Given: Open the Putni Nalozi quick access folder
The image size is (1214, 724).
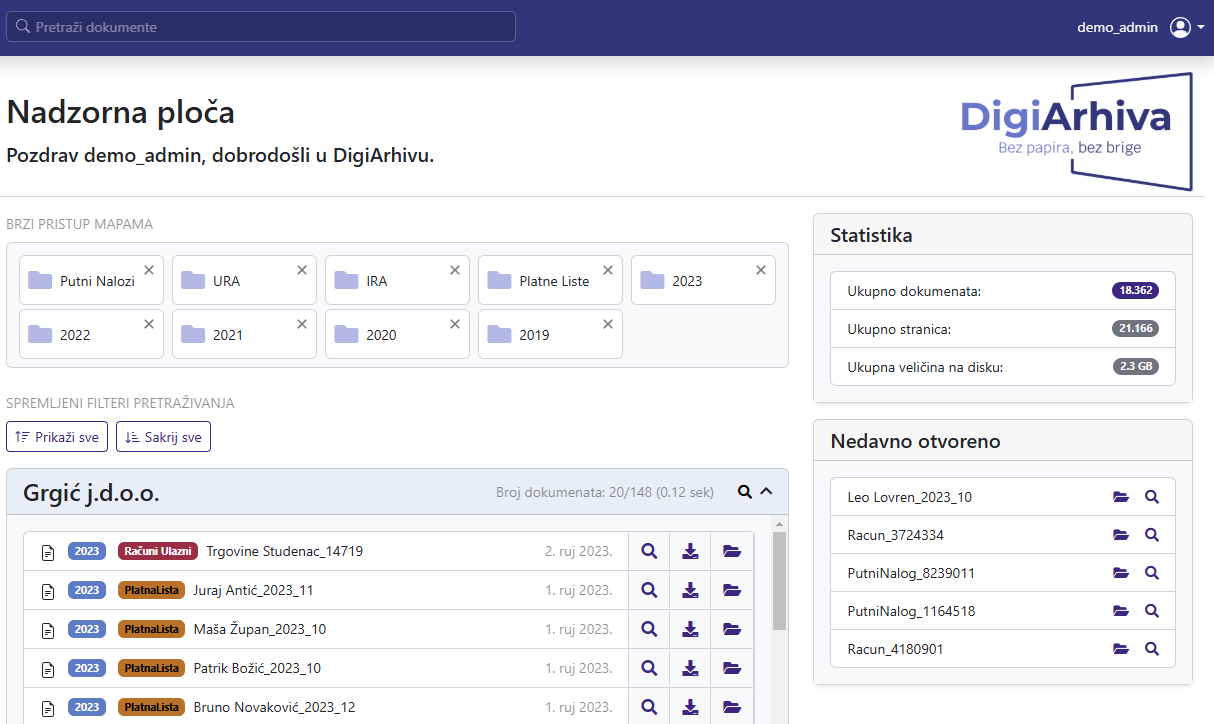Looking at the screenshot, I should [x=85, y=280].
